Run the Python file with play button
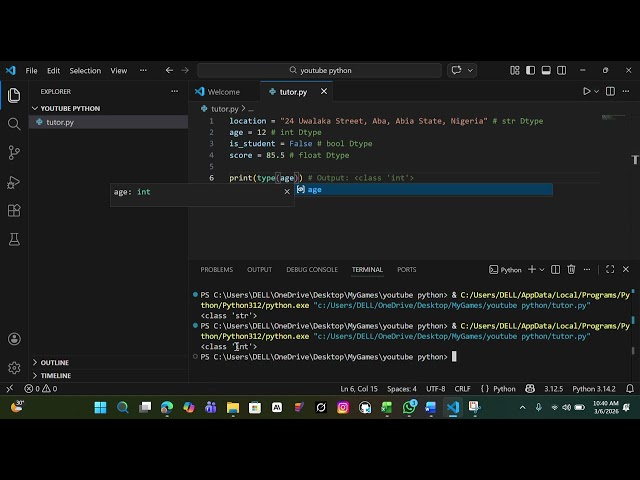 (587, 91)
